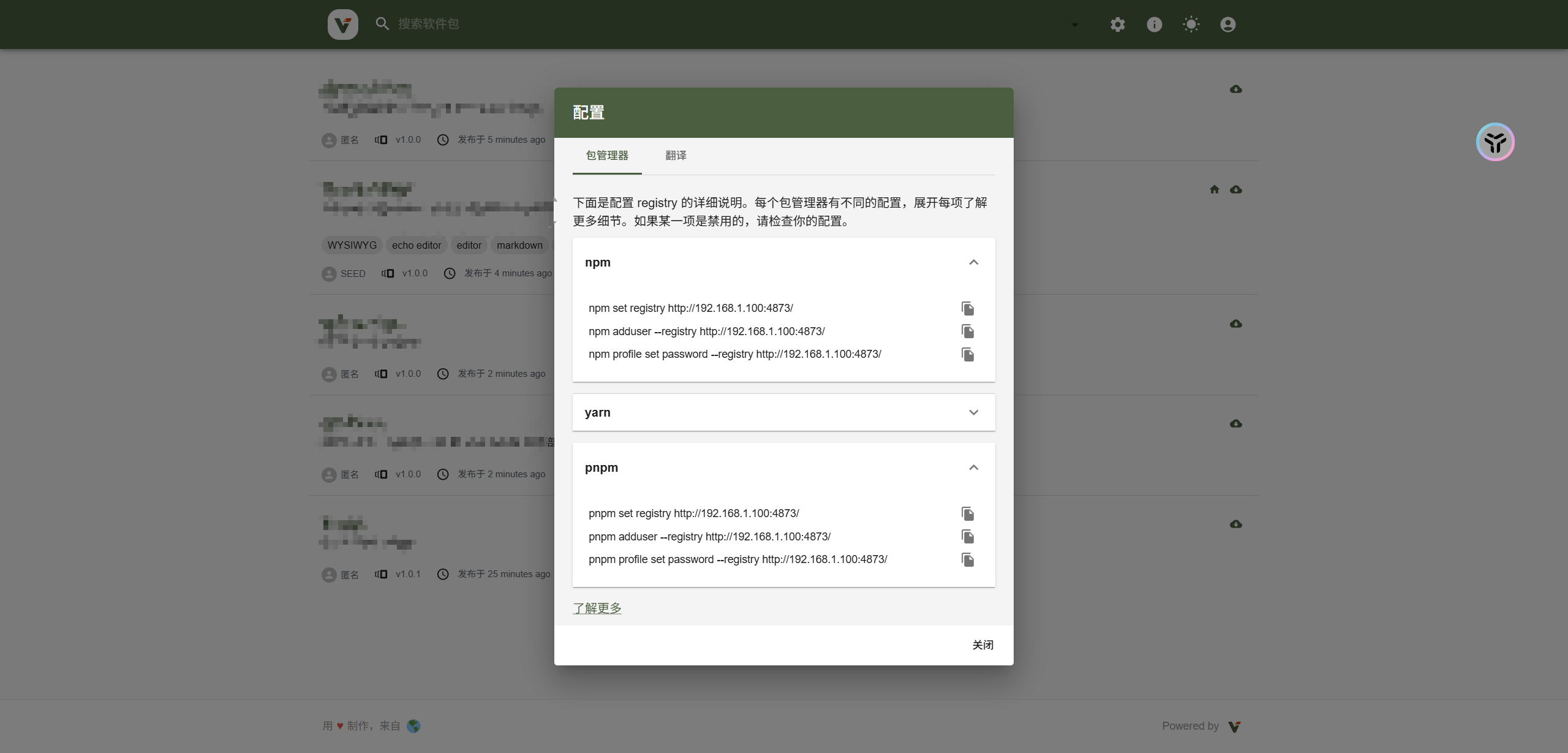This screenshot has height=753, width=1568.
Task: Toggle light/dark theme sun icon
Action: coord(1191,25)
